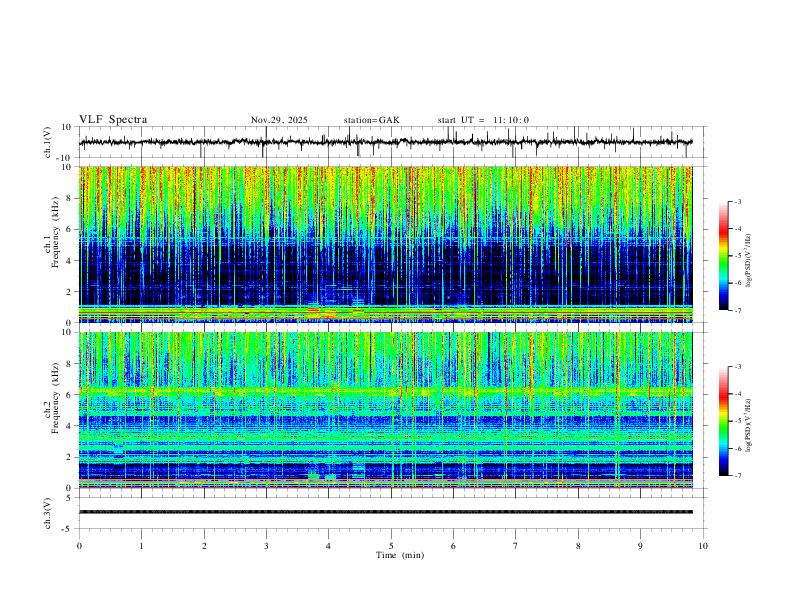The width and height of the screenshot is (792, 612).
Task: Click the "-6" label on ch.2 colorbar
Action: point(737,448)
